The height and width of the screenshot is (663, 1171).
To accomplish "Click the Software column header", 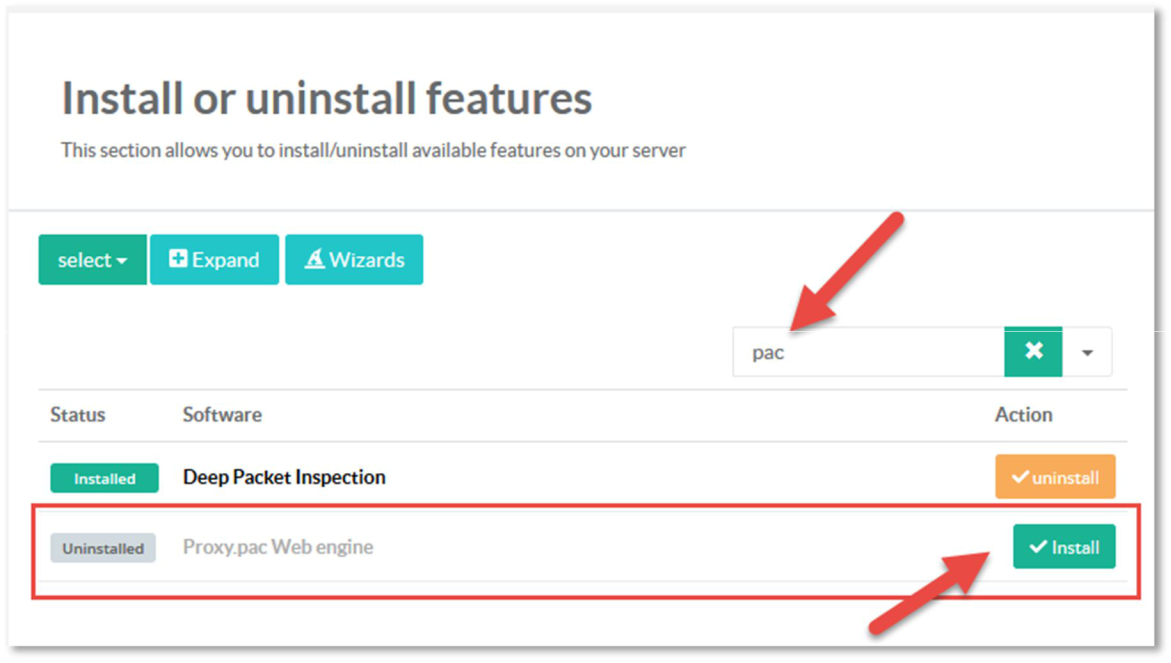I will (x=222, y=414).
